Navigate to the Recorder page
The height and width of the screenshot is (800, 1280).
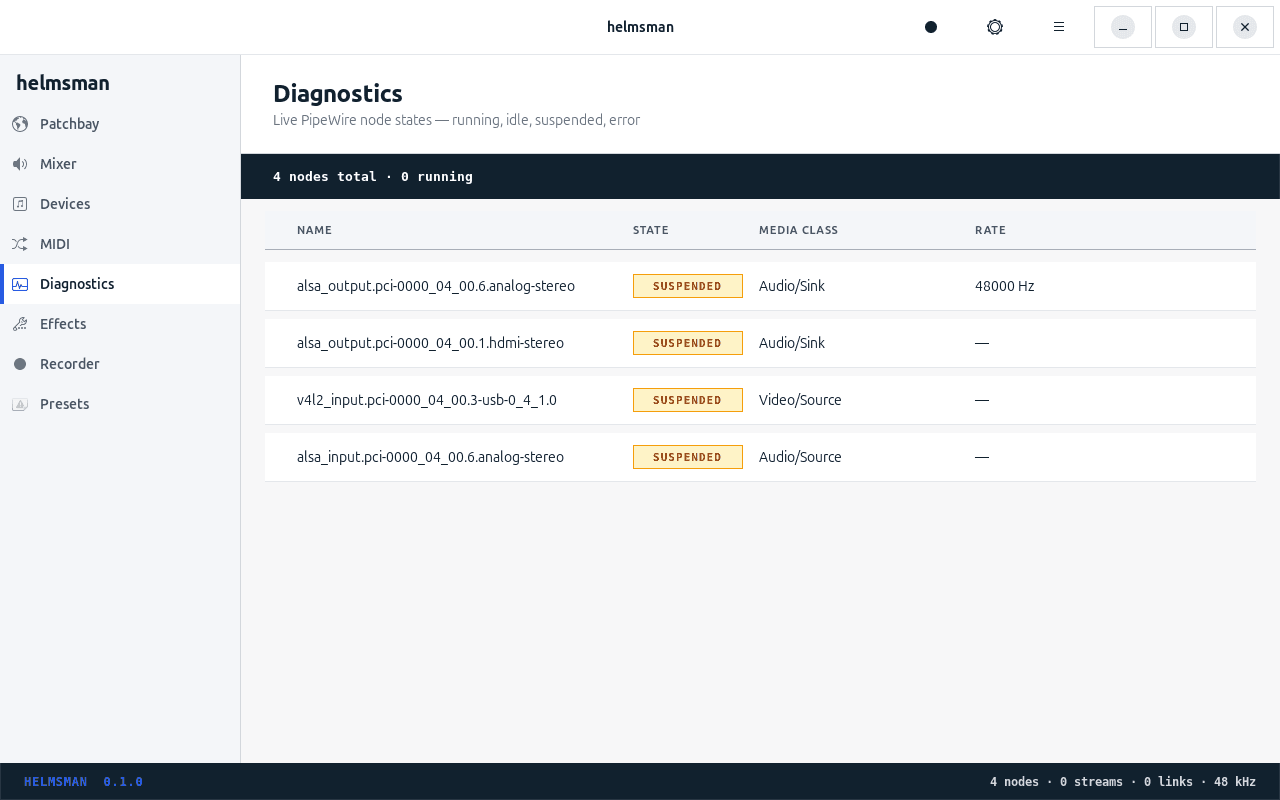tap(120, 364)
